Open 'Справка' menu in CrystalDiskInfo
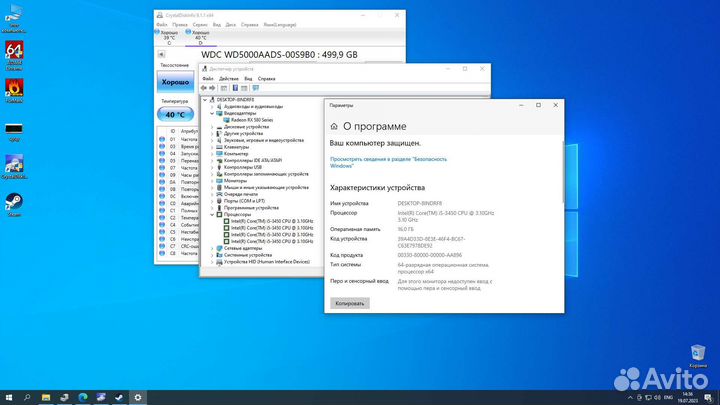 (249, 25)
